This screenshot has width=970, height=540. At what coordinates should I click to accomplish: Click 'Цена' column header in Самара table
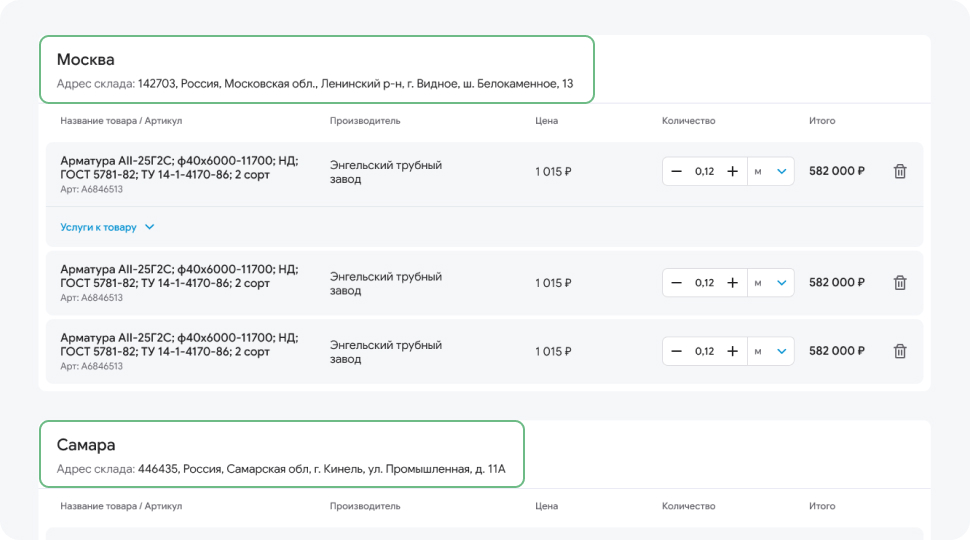click(546, 506)
